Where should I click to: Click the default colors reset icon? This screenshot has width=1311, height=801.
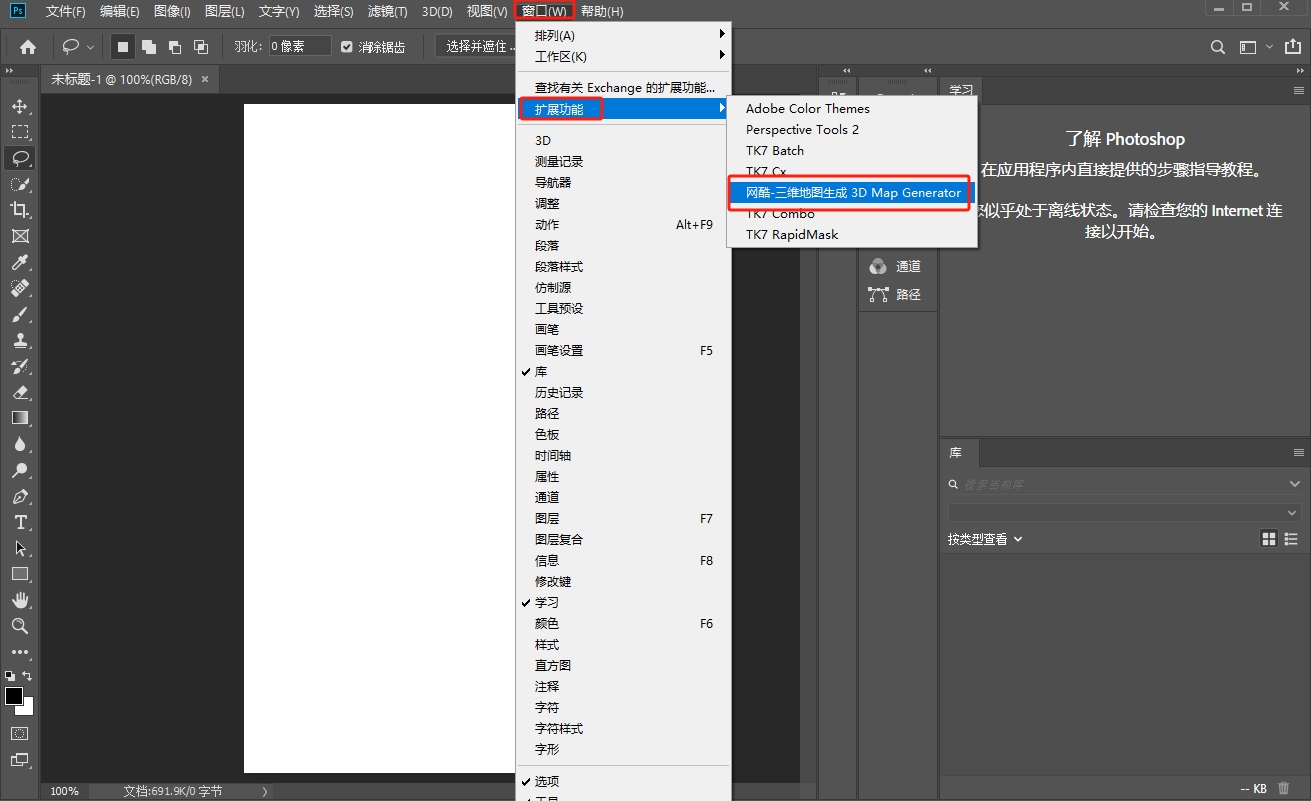[x=11, y=676]
